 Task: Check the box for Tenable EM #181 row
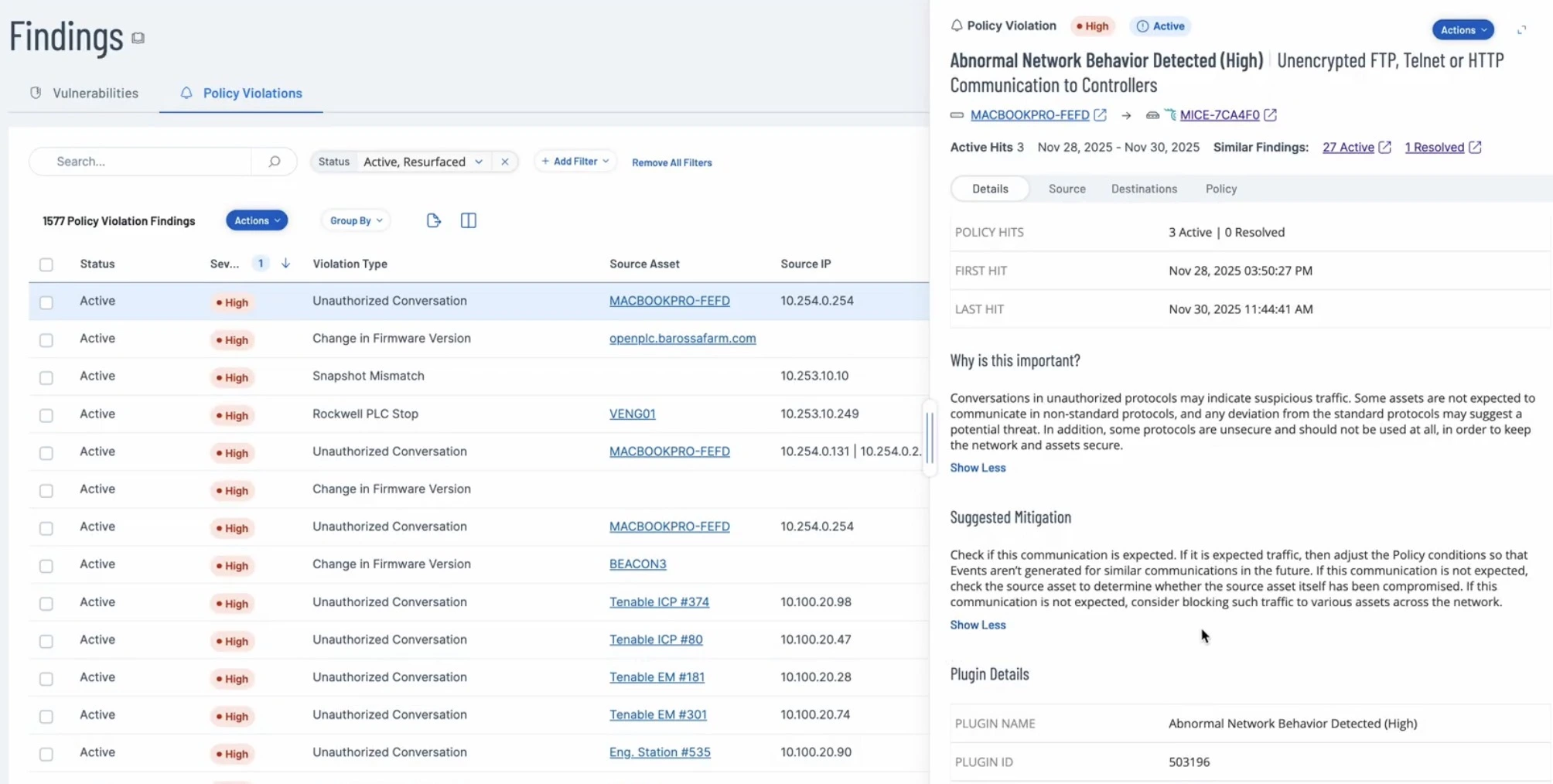click(46, 679)
